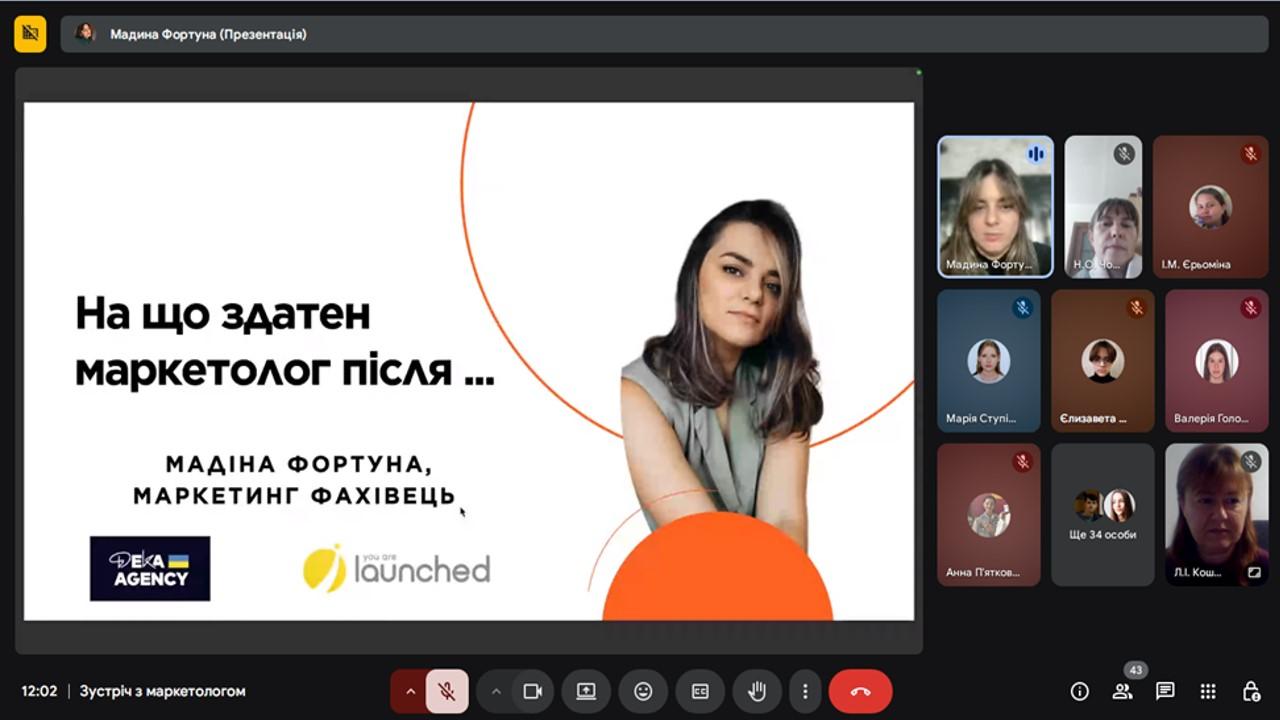Select Валерія Голо... participant tile
Viewport: 1280px width, 720px height.
click(x=1217, y=361)
